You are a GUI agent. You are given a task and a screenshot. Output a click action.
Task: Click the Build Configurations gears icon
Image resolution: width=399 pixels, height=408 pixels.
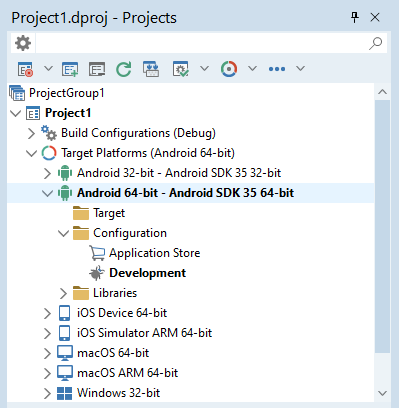(x=49, y=133)
